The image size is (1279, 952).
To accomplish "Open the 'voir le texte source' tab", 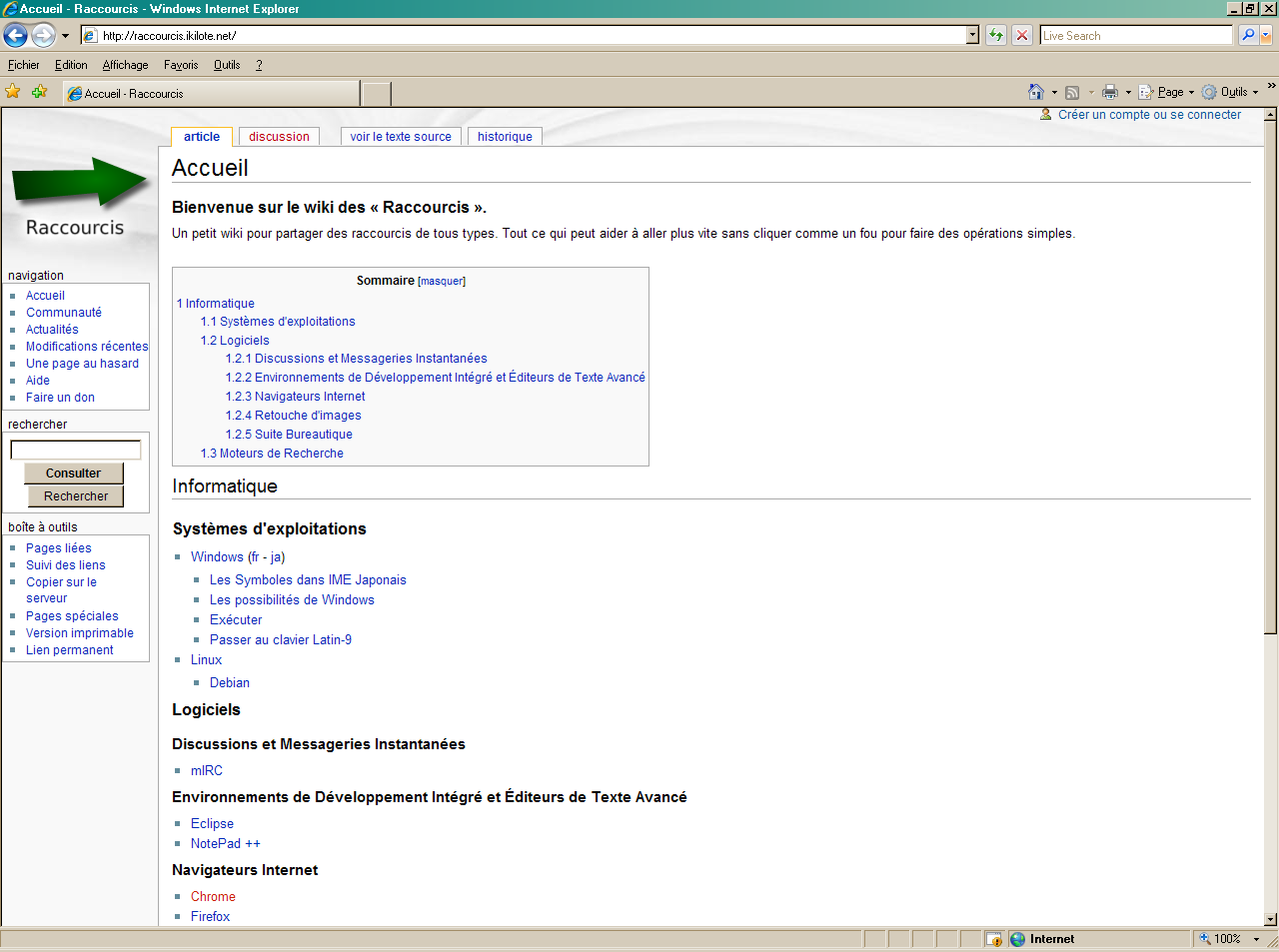I will pyautogui.click(x=401, y=137).
